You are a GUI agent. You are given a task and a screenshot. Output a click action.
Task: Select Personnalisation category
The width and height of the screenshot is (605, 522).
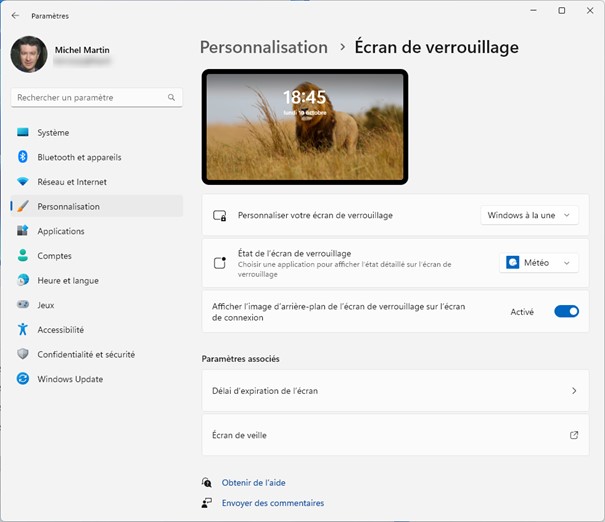(x=96, y=206)
